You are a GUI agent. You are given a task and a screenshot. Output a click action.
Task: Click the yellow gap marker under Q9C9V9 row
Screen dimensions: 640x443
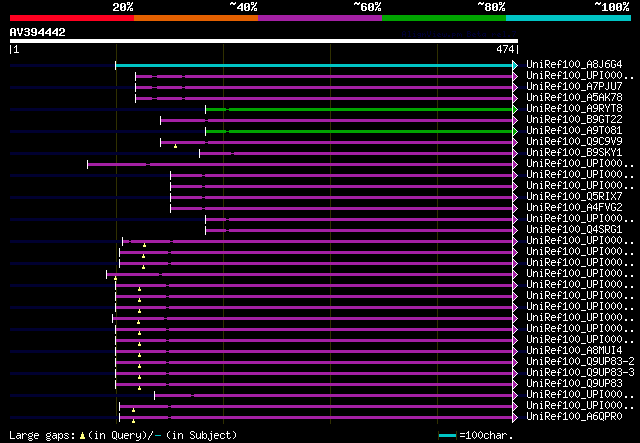176,146
